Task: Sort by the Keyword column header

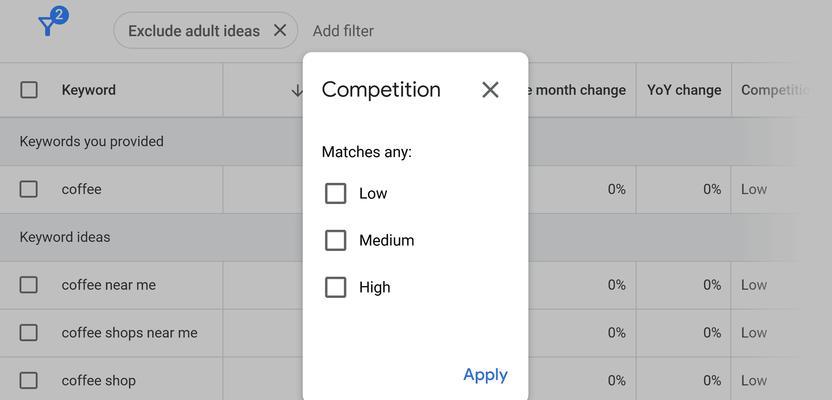Action: tap(89, 90)
